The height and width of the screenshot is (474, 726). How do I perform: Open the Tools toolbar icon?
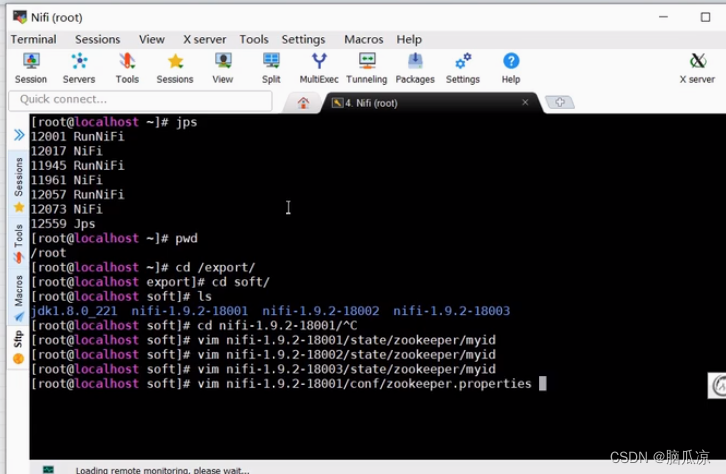click(127, 68)
